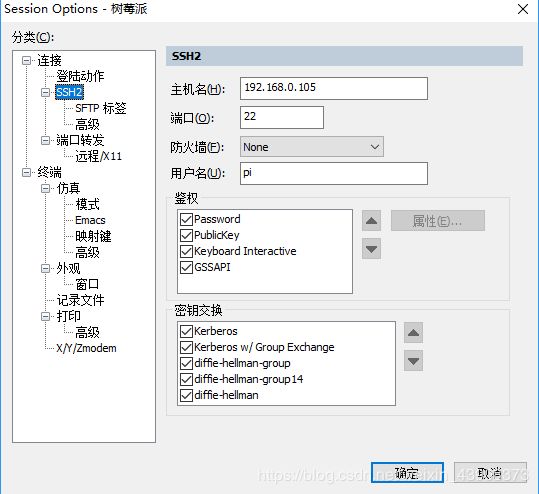Select diffie-hellman-group14 entry text
The height and width of the screenshot is (494, 539).
(249, 379)
